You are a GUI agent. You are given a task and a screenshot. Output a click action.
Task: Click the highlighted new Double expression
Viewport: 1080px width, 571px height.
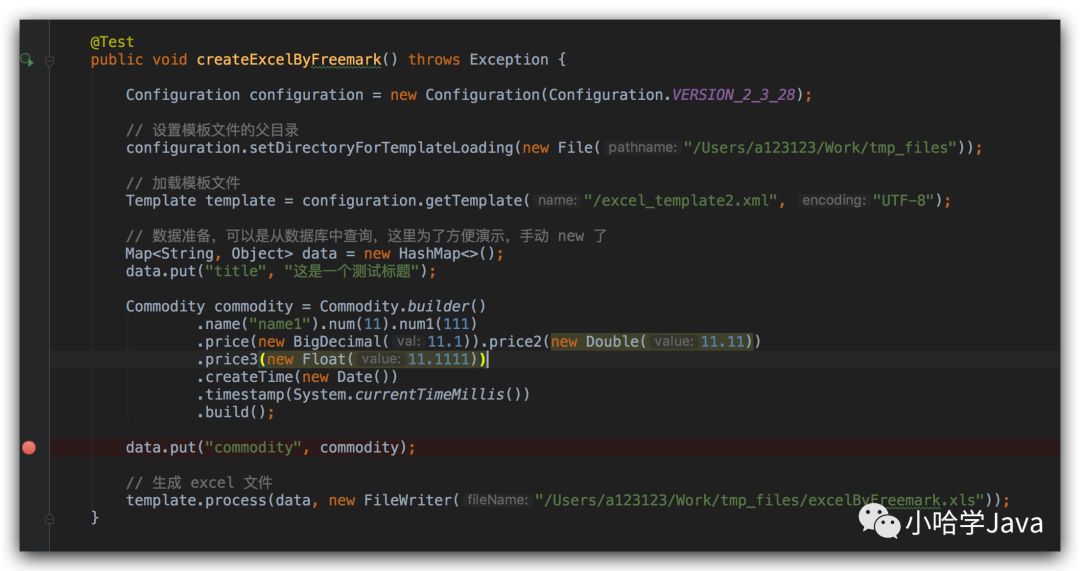tap(653, 342)
